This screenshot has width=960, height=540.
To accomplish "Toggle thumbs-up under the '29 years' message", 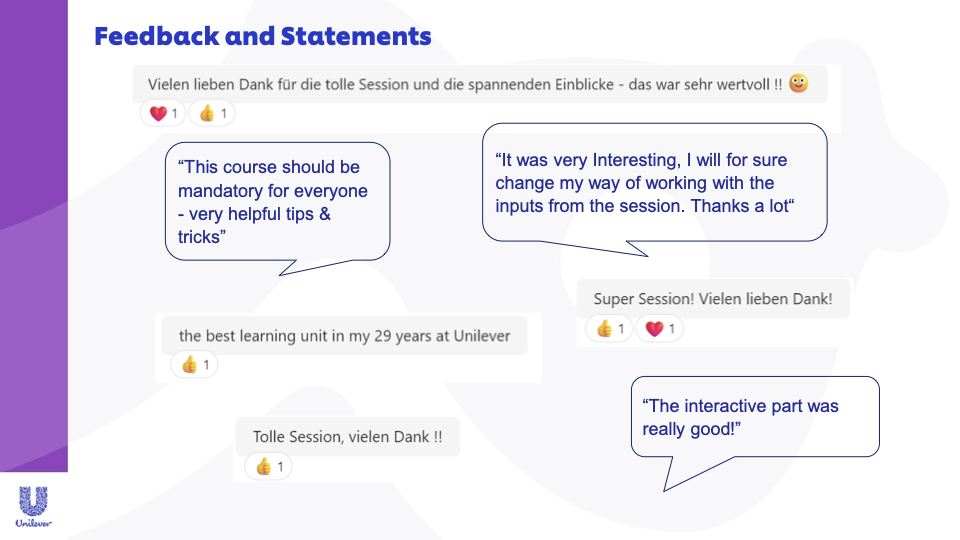I will [194, 365].
